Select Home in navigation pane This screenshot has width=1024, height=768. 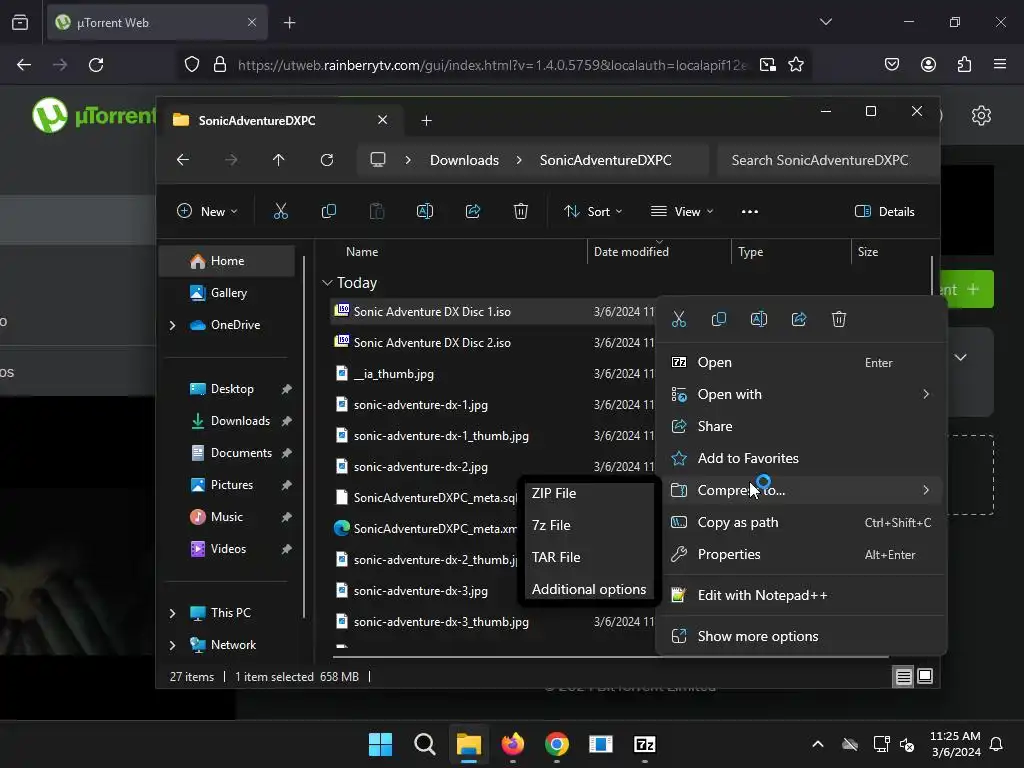[x=227, y=261]
